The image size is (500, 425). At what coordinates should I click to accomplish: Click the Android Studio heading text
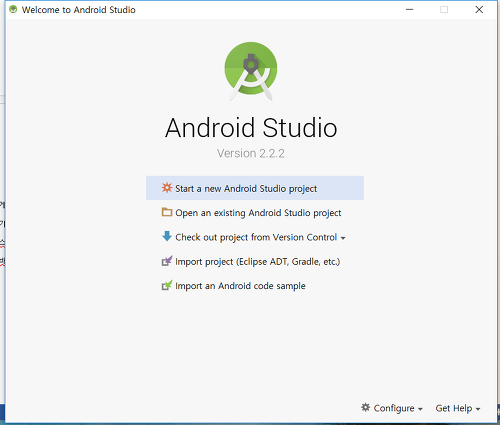pyautogui.click(x=251, y=128)
